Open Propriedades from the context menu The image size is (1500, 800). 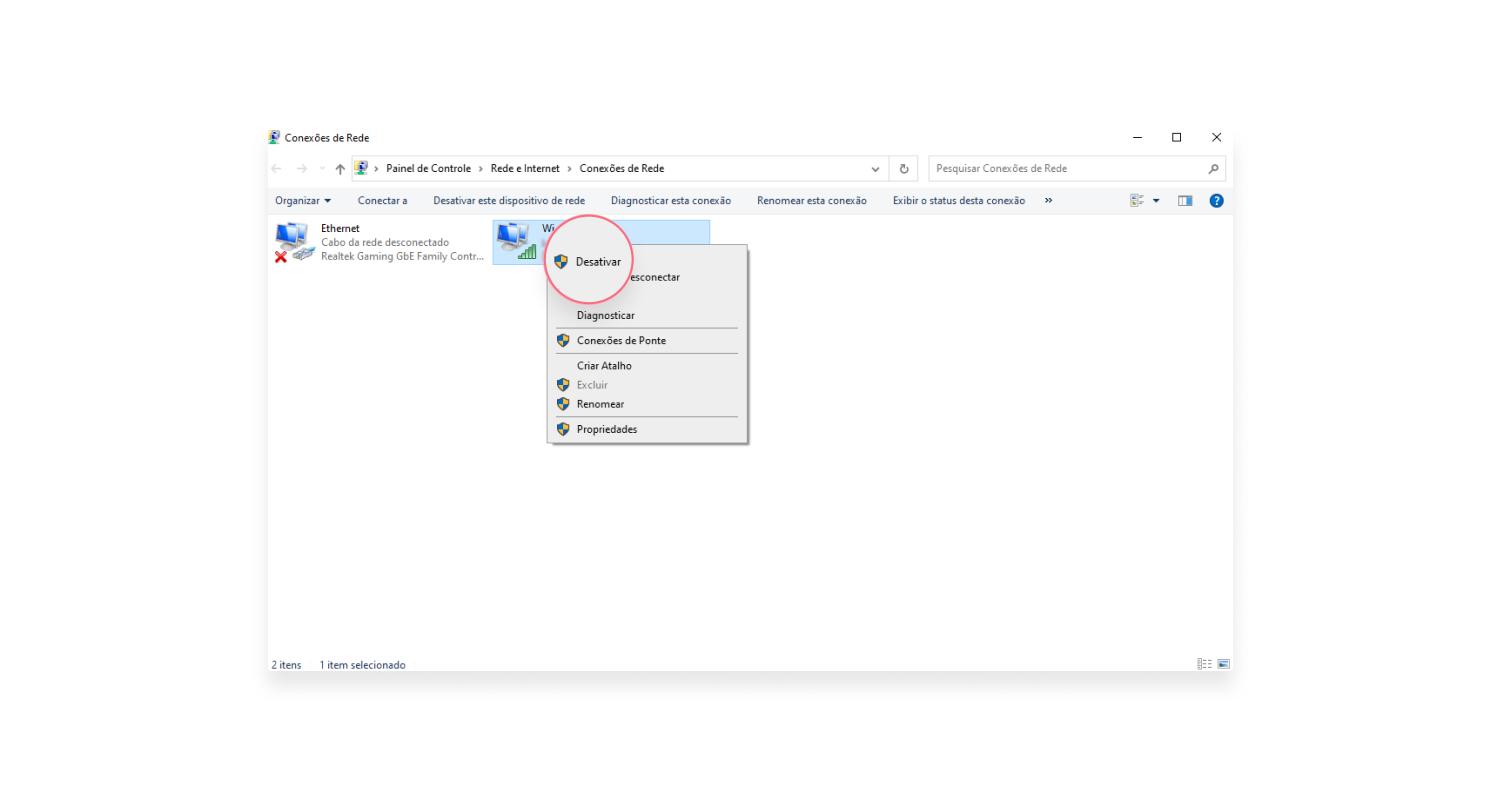click(607, 429)
